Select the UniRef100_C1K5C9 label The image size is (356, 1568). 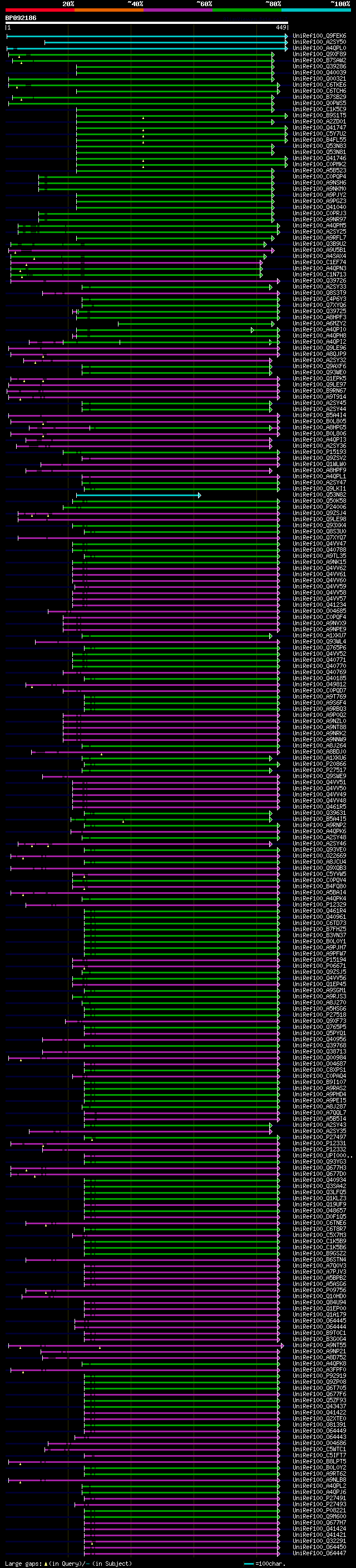pos(319,110)
